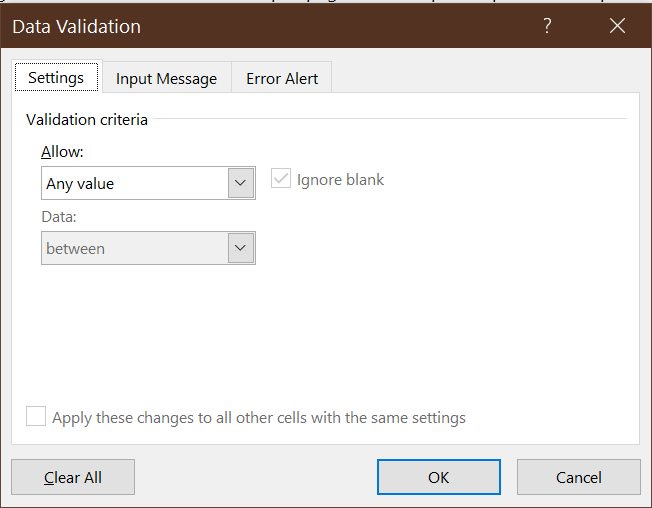Viewport: 652px width, 508px height.
Task: Click the 'Validation criteria' group heading
Action: 87,120
